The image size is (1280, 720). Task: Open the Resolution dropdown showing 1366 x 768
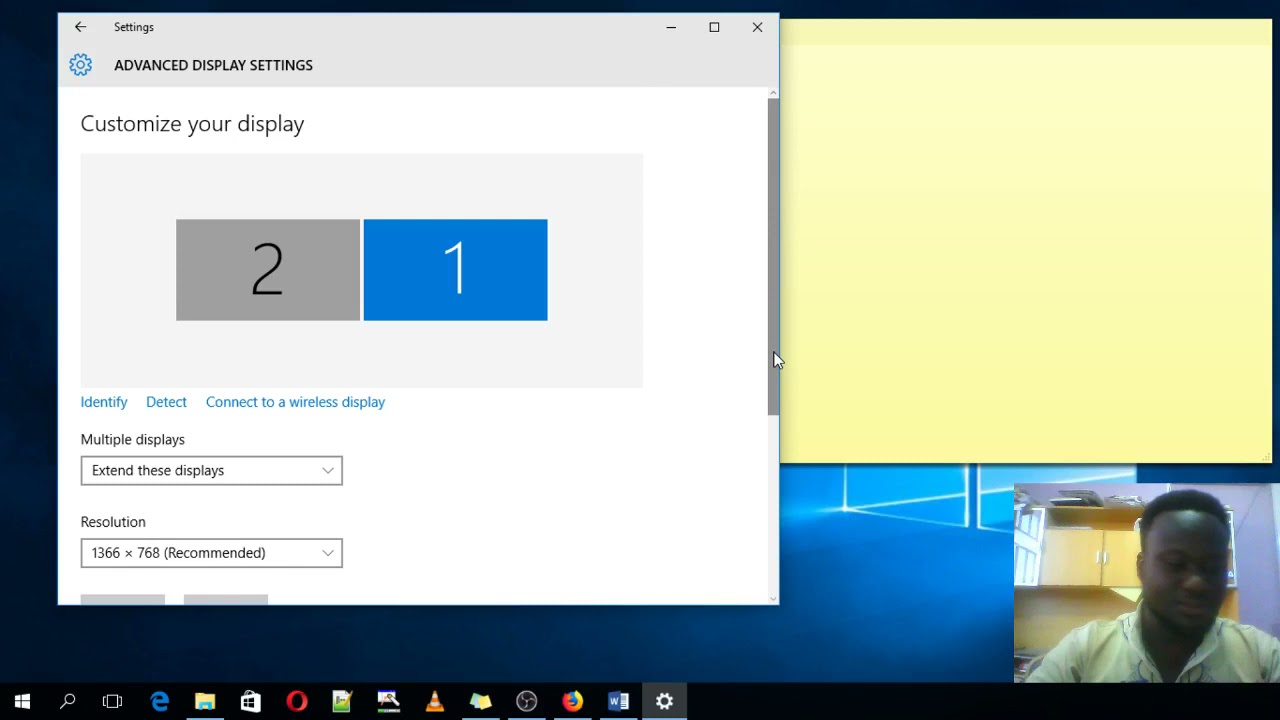[x=211, y=553]
